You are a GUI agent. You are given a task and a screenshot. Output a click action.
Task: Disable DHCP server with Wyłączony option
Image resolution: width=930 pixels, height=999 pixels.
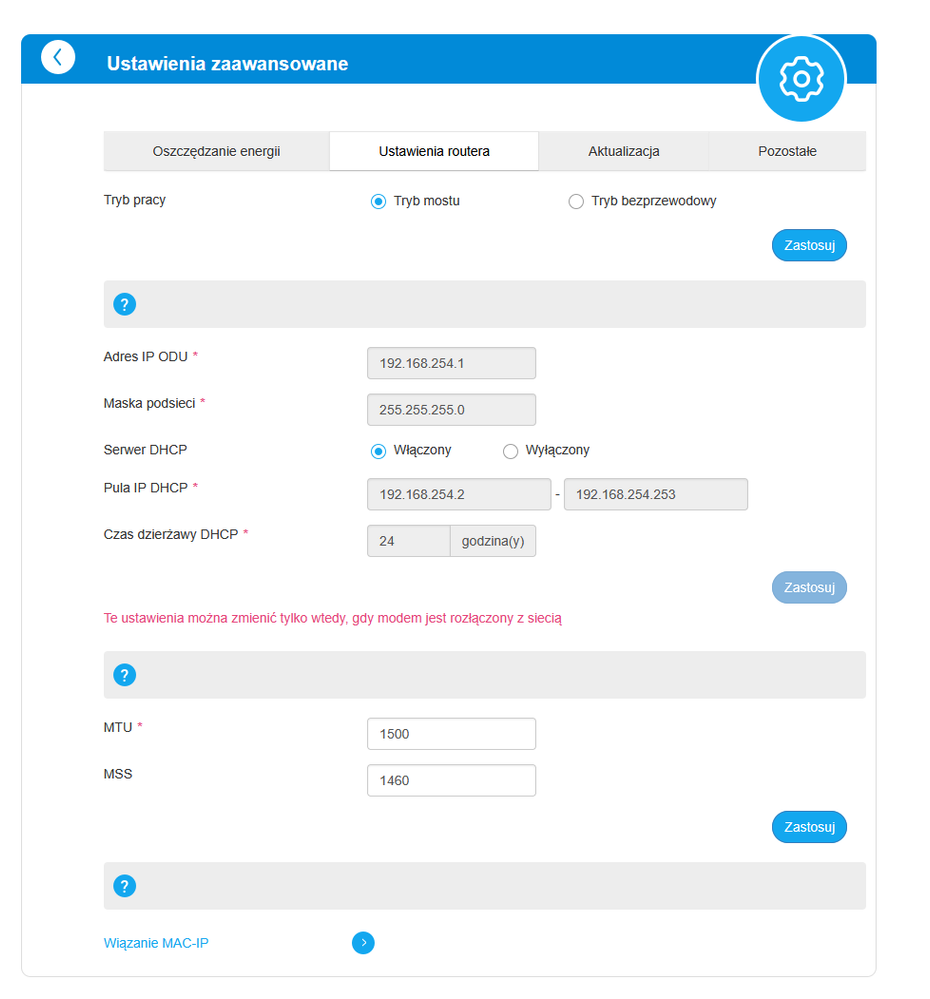pyautogui.click(x=510, y=451)
